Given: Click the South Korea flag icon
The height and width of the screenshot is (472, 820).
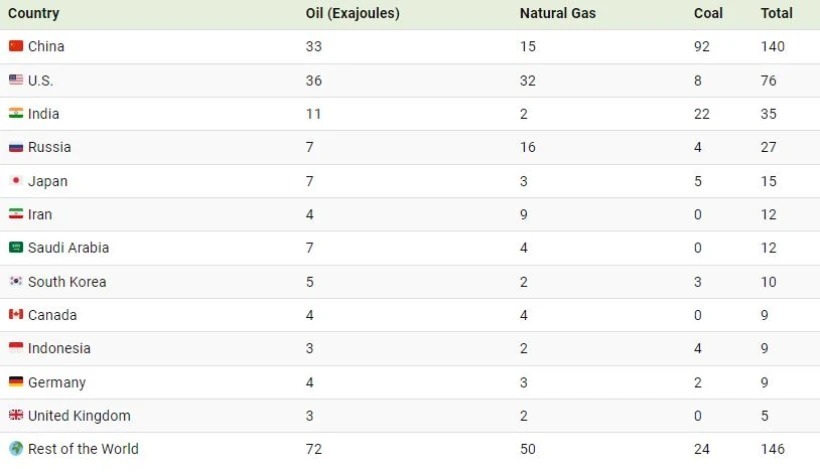Looking at the screenshot, I should [16, 281].
